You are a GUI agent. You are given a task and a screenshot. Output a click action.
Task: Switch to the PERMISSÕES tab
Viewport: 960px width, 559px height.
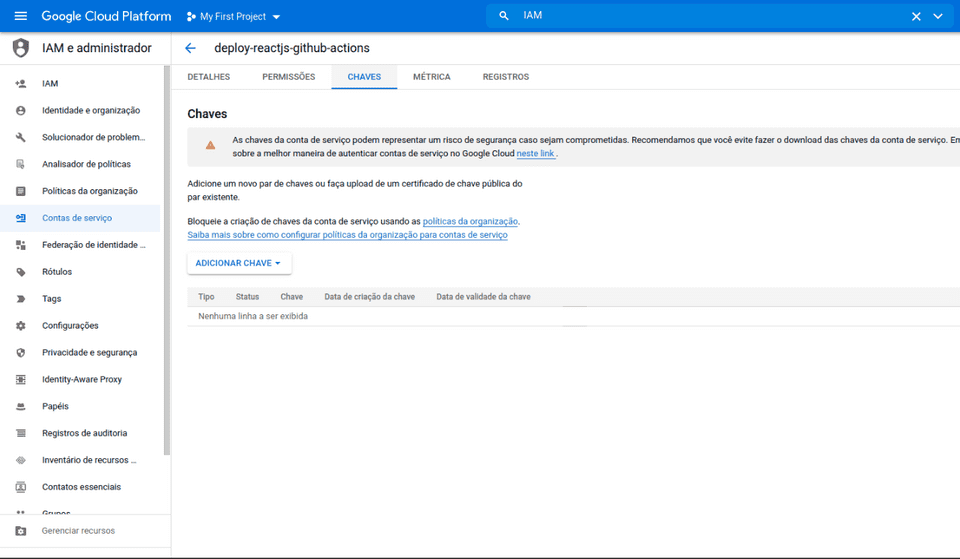point(288,77)
